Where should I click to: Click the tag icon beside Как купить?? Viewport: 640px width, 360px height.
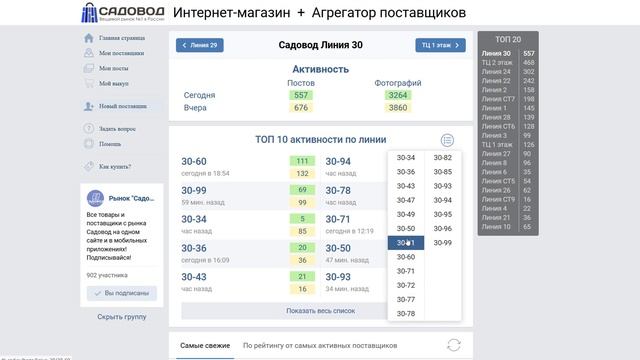pos(89,167)
